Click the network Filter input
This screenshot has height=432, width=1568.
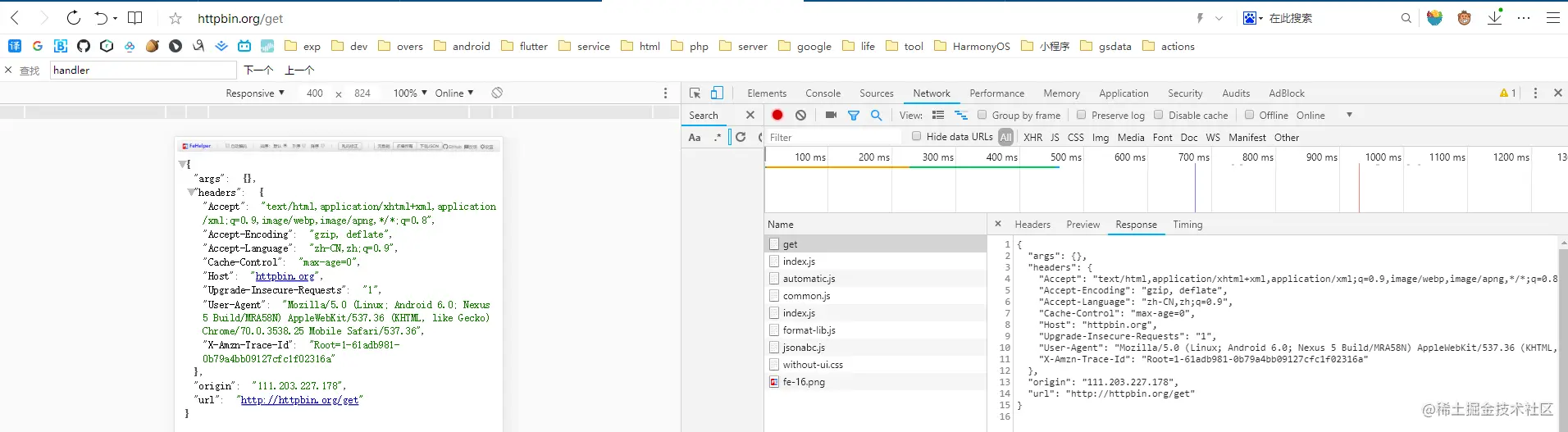coord(835,137)
